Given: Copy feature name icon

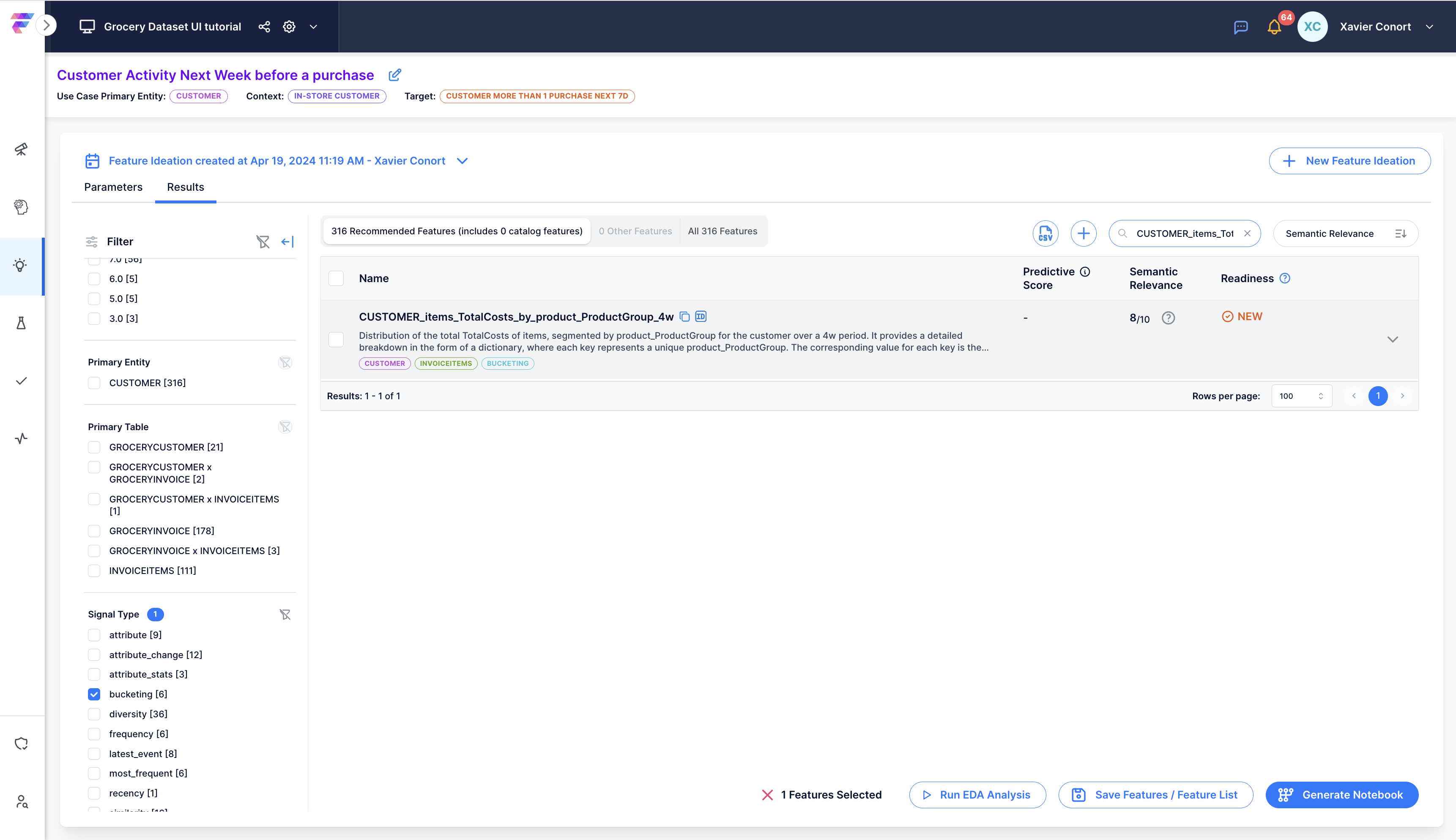Looking at the screenshot, I should pos(684,317).
